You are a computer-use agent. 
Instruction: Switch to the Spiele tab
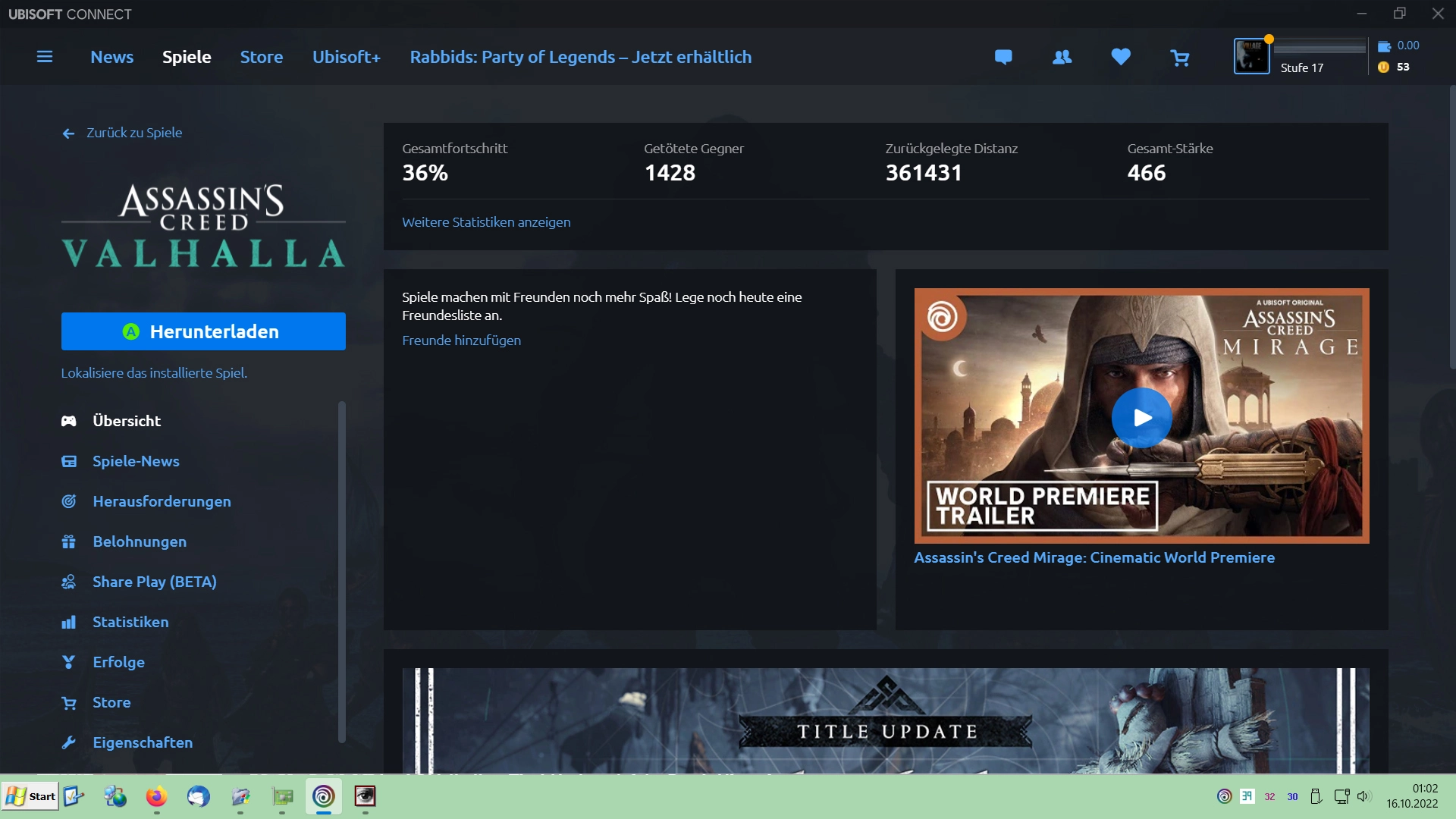187,57
